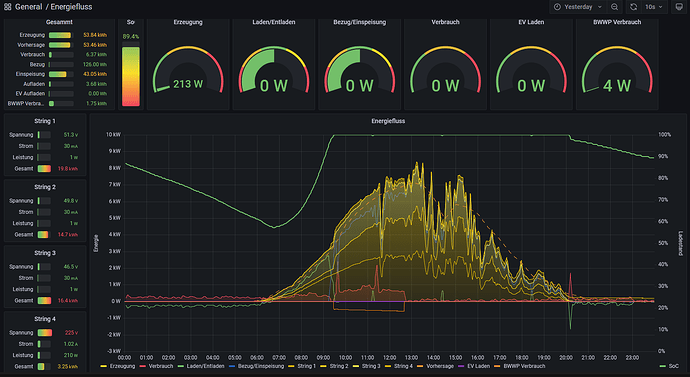Click the EV Laden gauge dial
The height and width of the screenshot is (377, 690).
point(531,70)
